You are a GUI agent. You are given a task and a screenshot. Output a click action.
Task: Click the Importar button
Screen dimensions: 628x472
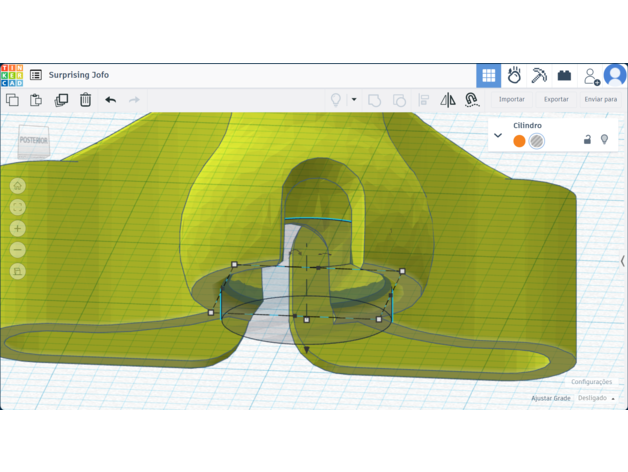(x=512, y=100)
